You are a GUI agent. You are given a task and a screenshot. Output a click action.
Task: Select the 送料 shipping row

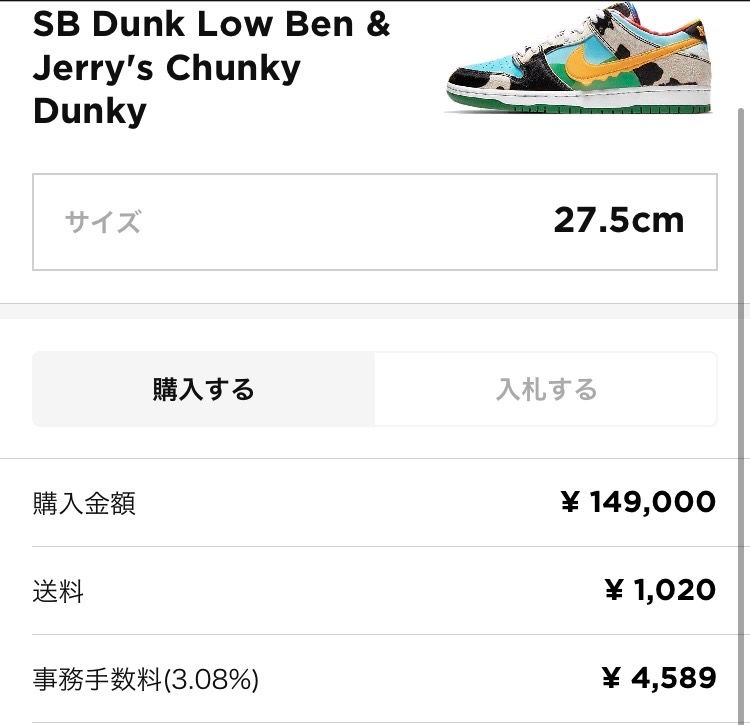[375, 591]
